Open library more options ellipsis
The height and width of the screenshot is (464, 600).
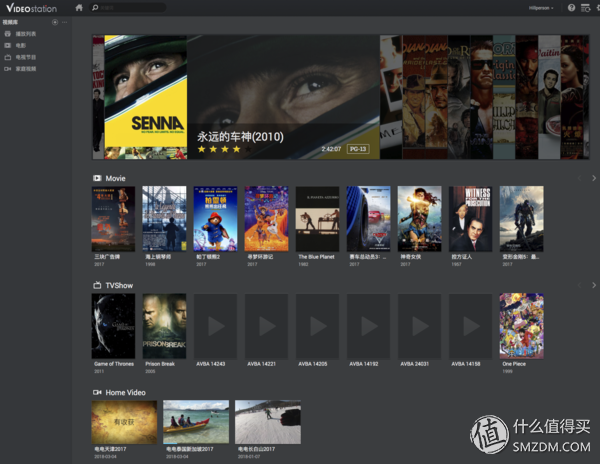(x=64, y=22)
